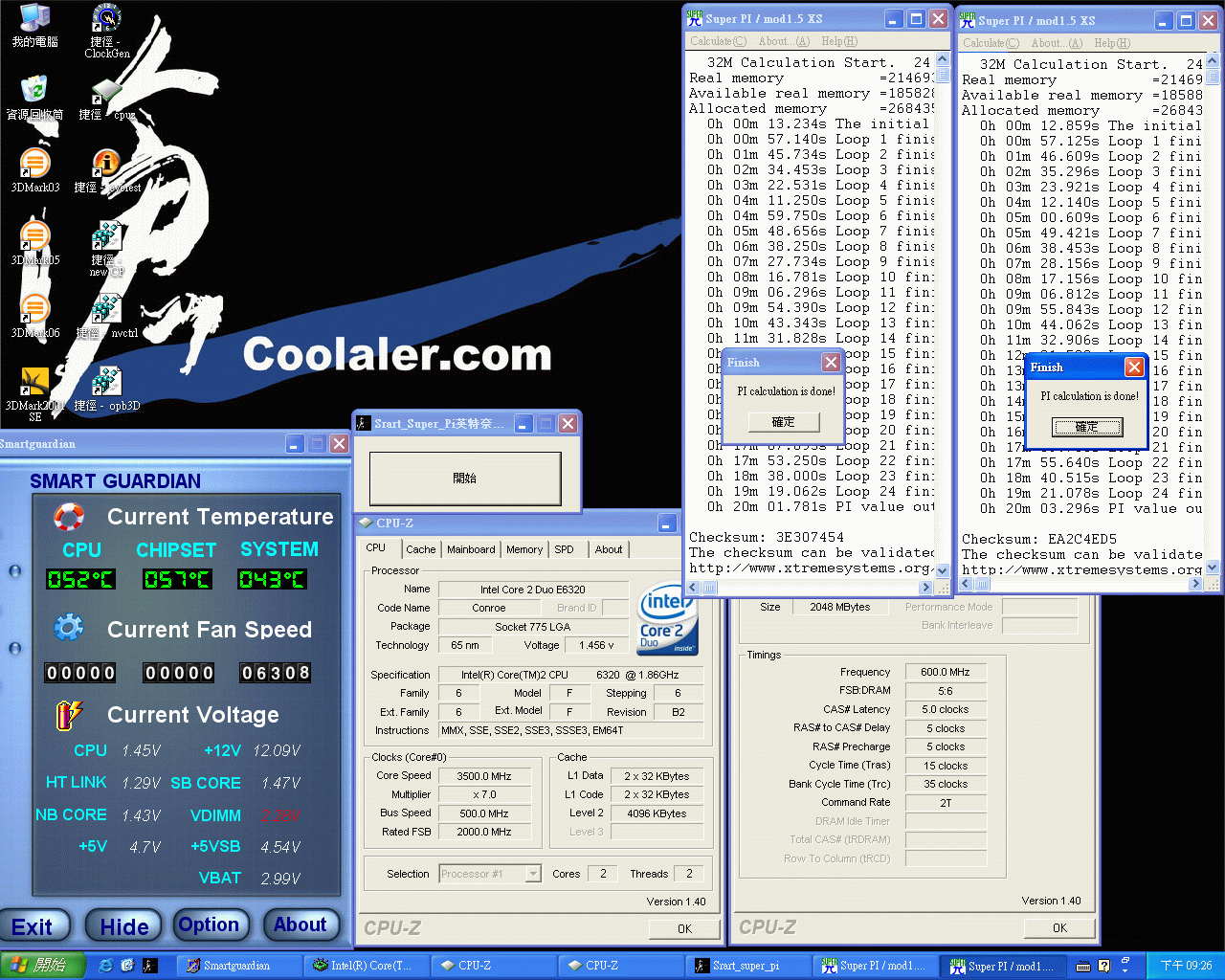
Task: Click the Bus Speed 500.0 MHz field
Action: [x=484, y=813]
